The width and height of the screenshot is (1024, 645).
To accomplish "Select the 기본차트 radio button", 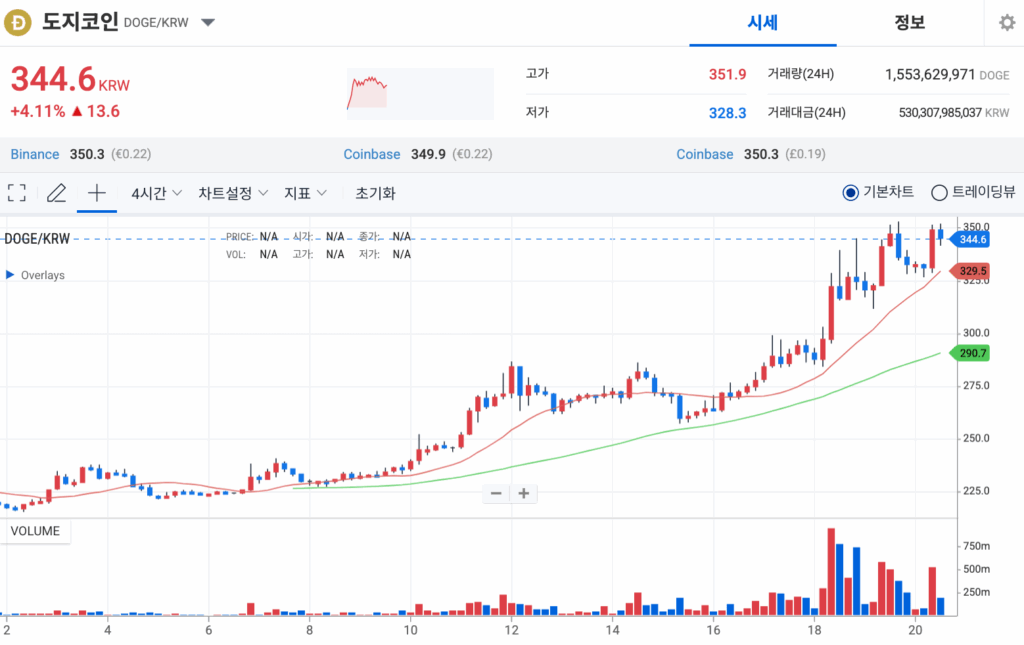I will (850, 193).
